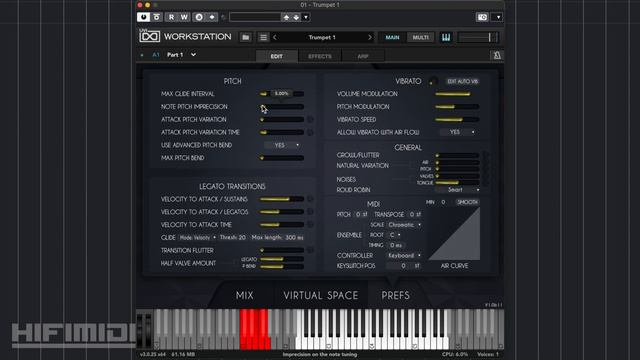Click the A1 part label

[x=156, y=55]
